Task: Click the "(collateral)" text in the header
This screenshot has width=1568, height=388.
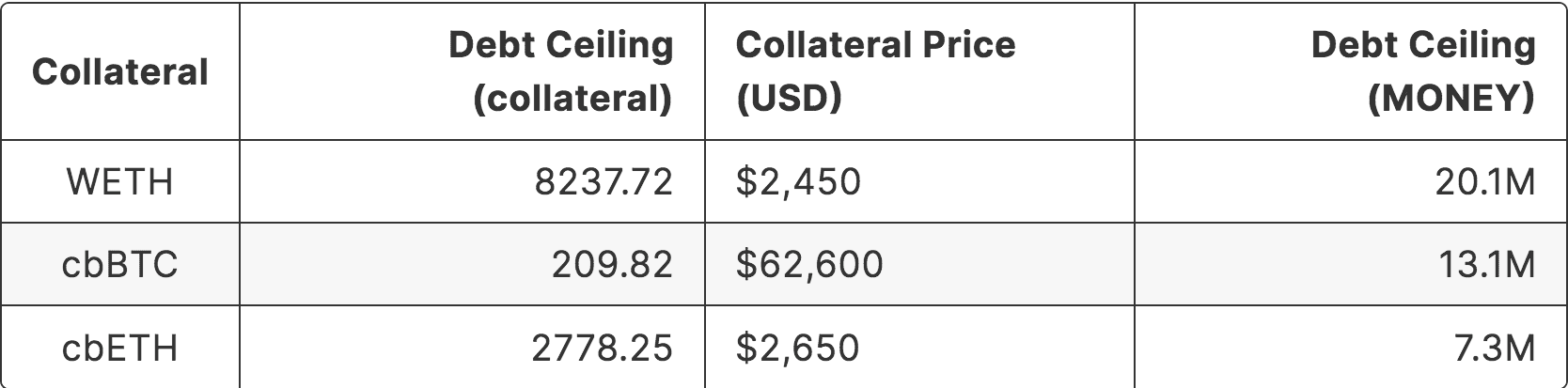Action: pos(572,98)
